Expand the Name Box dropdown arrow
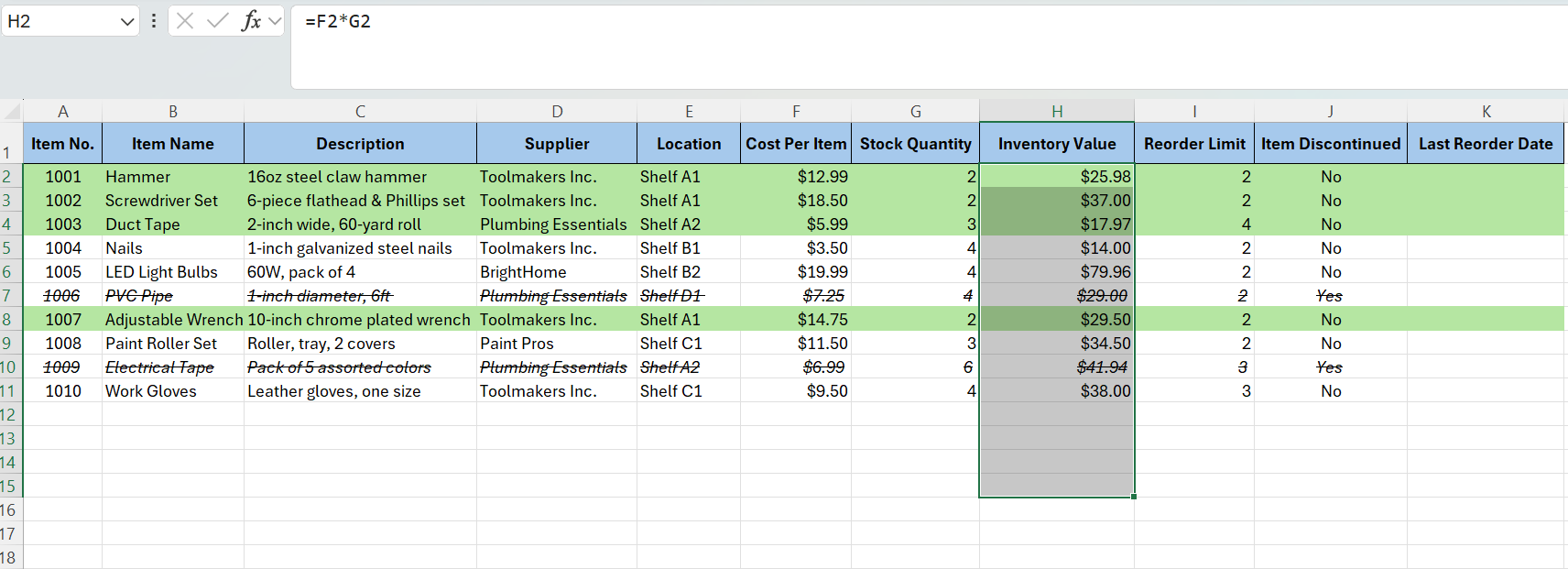Screen dimensions: 1568x569 pyautogui.click(x=127, y=21)
